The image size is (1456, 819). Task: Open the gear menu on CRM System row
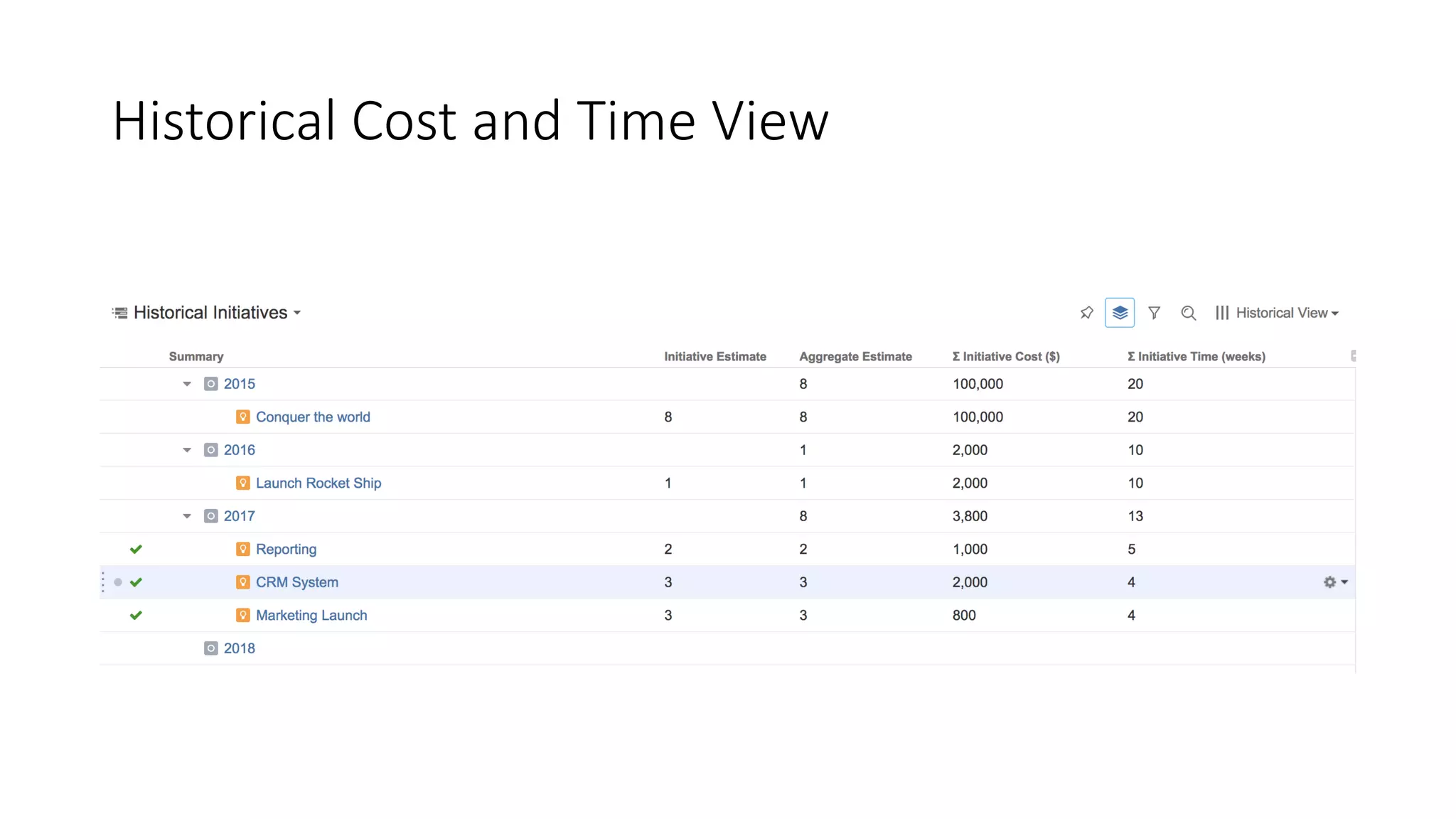click(1335, 582)
